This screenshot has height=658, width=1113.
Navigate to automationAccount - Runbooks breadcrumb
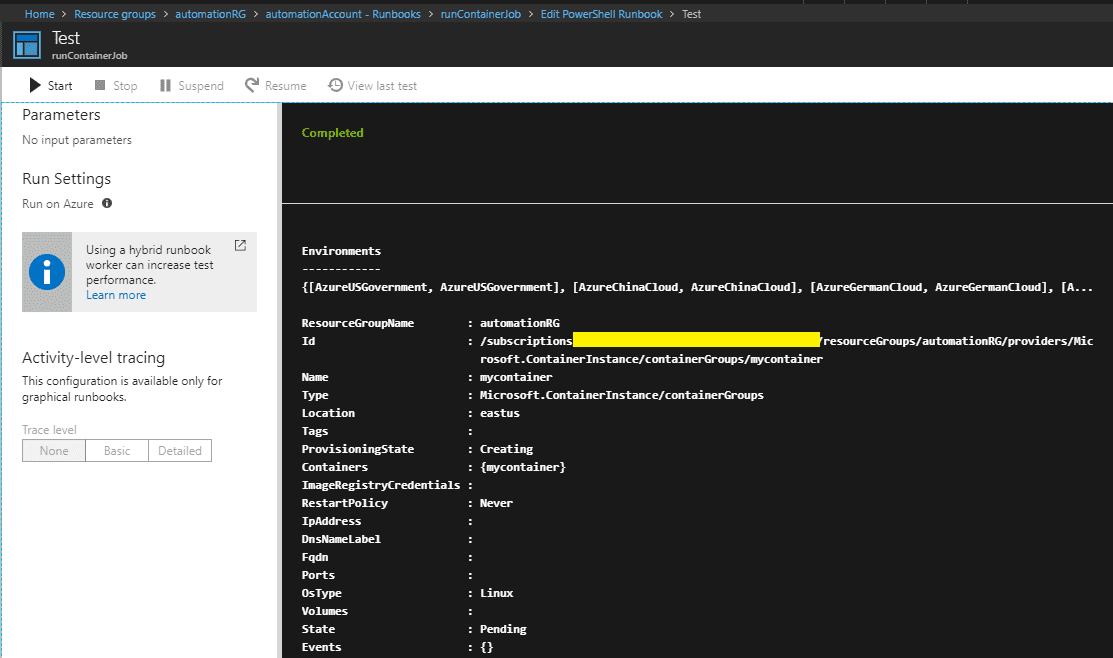[343, 13]
